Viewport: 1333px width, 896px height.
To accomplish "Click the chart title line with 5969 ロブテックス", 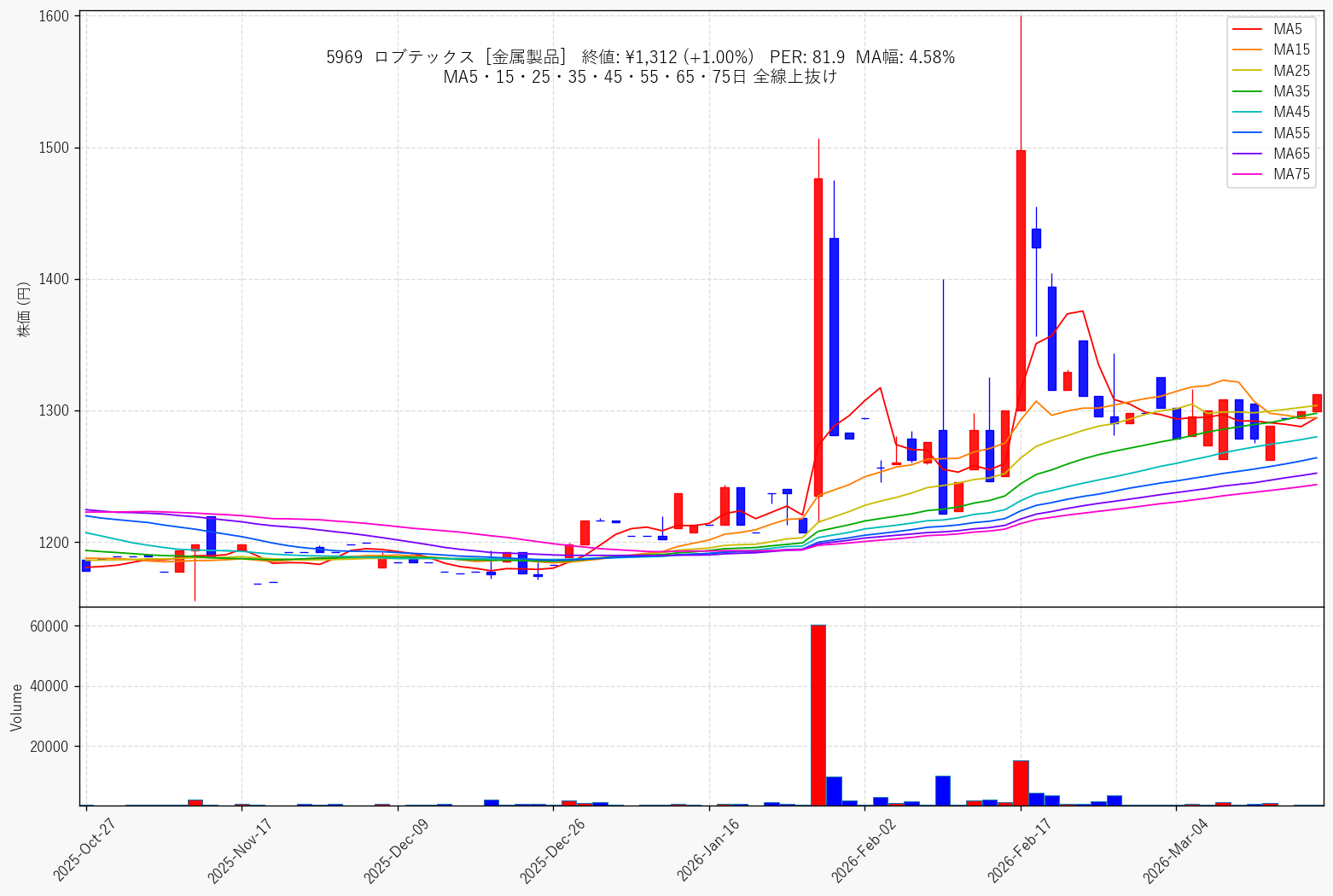I will point(640,57).
